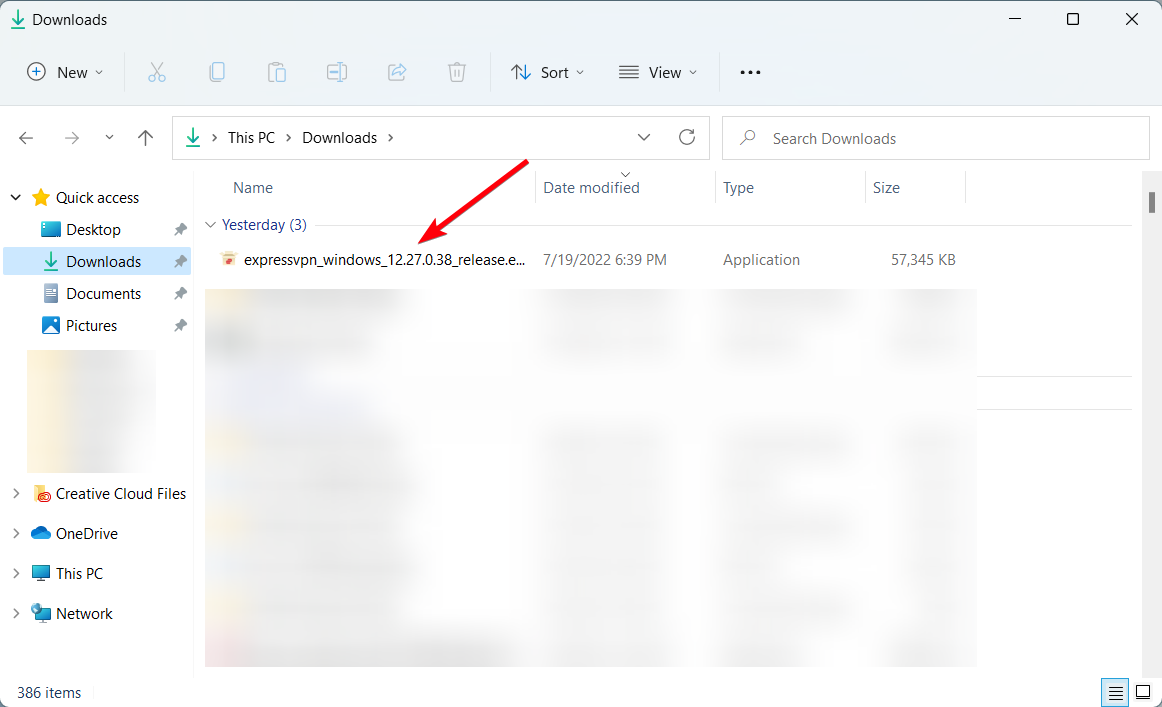The image size is (1162, 707).
Task: Go up one folder level with up arrow
Action: click(145, 138)
